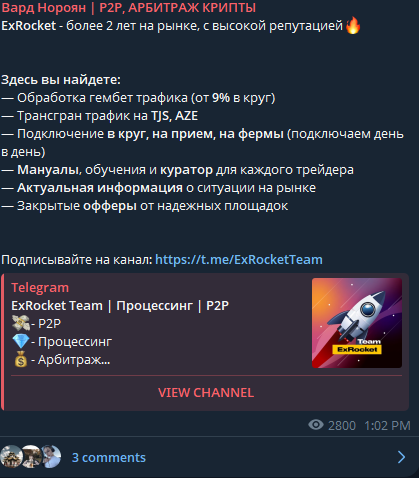Open the t.me/ExRocketTeam link
The width and height of the screenshot is (419, 478).
click(239, 260)
